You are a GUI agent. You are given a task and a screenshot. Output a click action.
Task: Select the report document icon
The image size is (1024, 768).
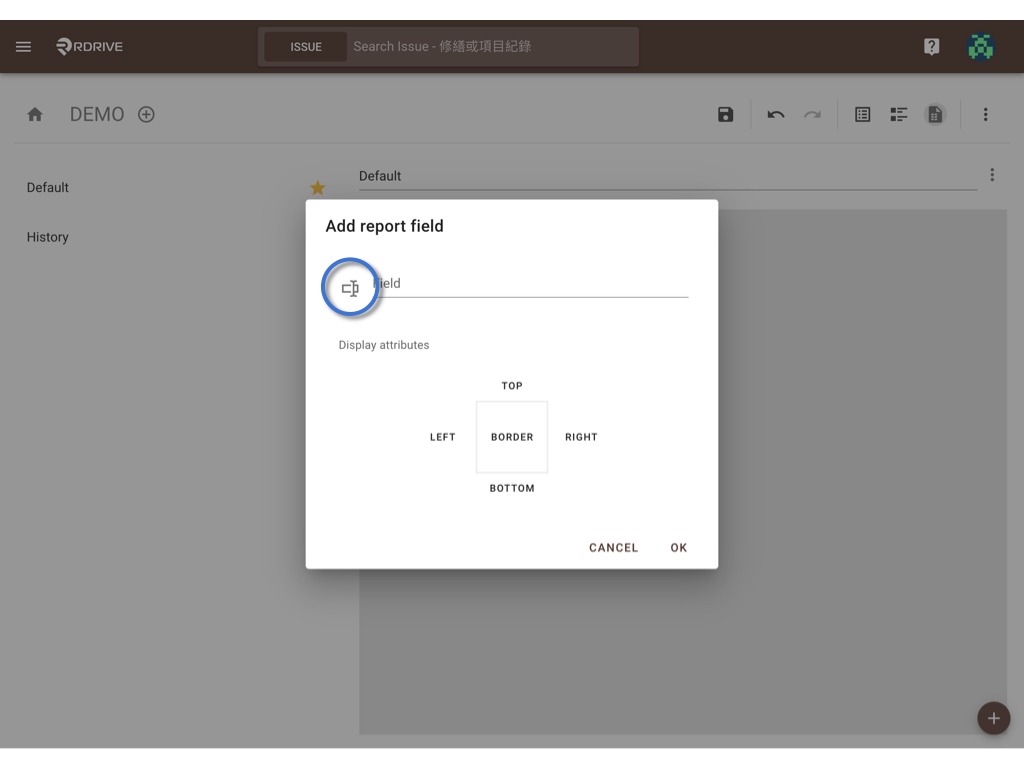tap(935, 115)
